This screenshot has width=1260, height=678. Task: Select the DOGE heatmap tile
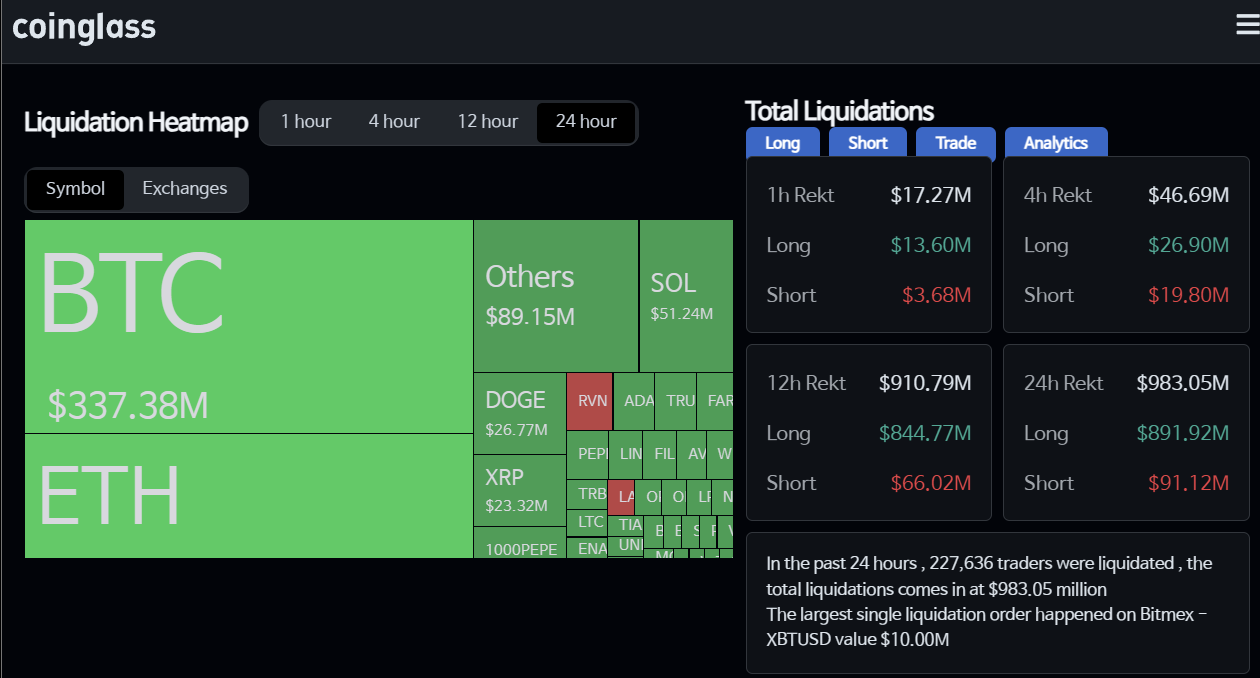519,413
